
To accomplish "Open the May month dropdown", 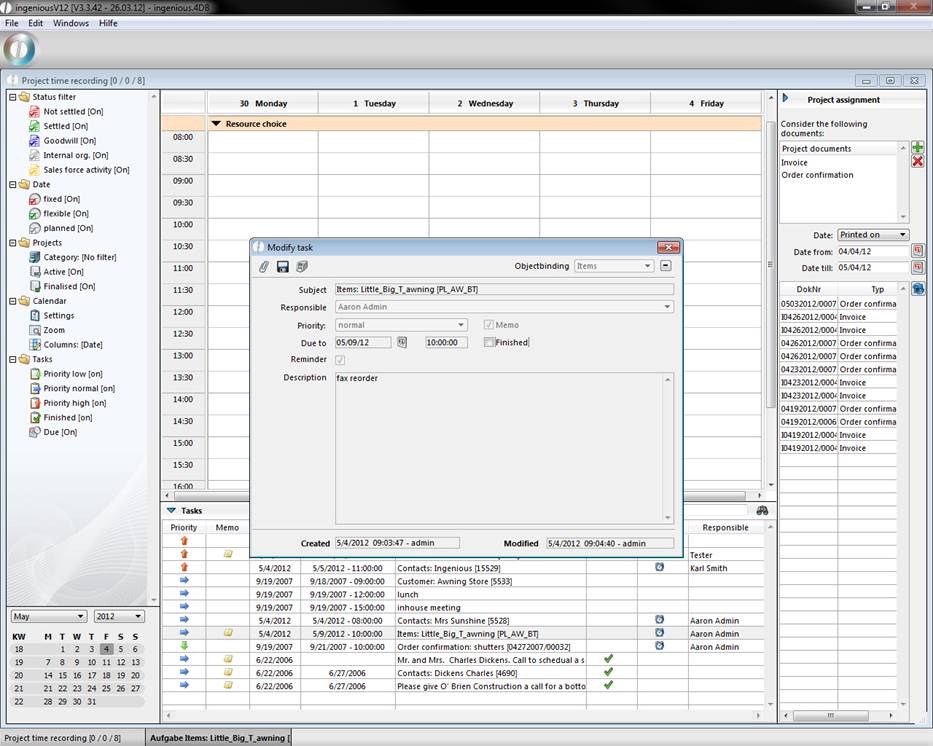I will point(48,616).
